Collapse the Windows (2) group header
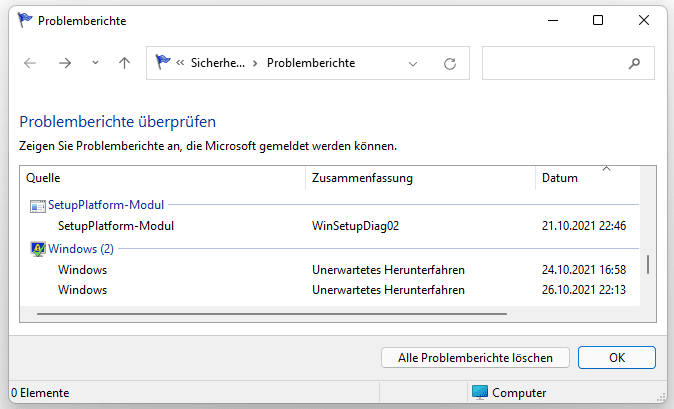Viewport: 674px width, 409px height. (81, 249)
